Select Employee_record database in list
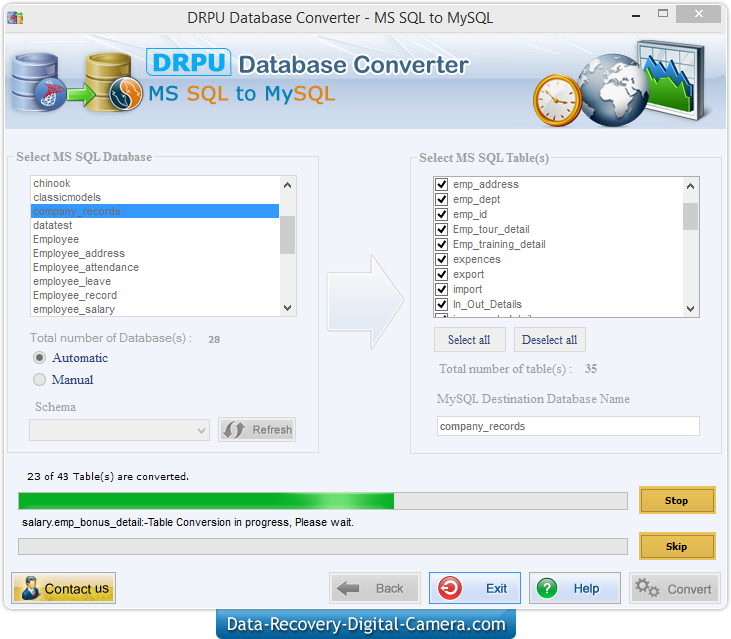The image size is (731, 639). pyautogui.click(x=155, y=295)
